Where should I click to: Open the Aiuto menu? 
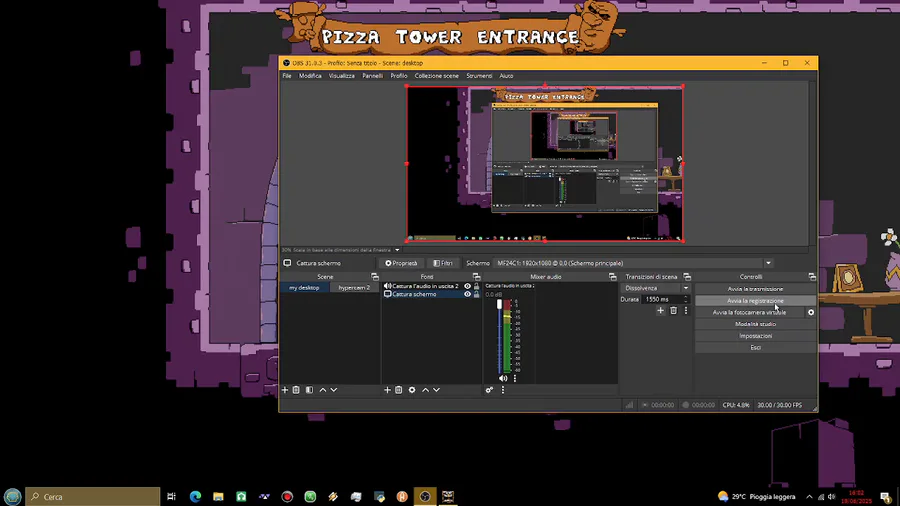click(506, 76)
